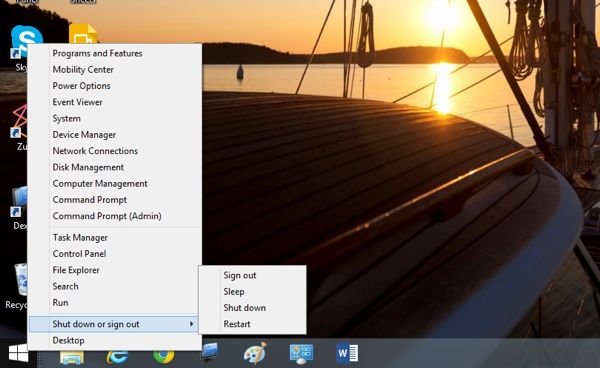Choose Desktop at the menu bottom
The image size is (600, 368).
115,340
